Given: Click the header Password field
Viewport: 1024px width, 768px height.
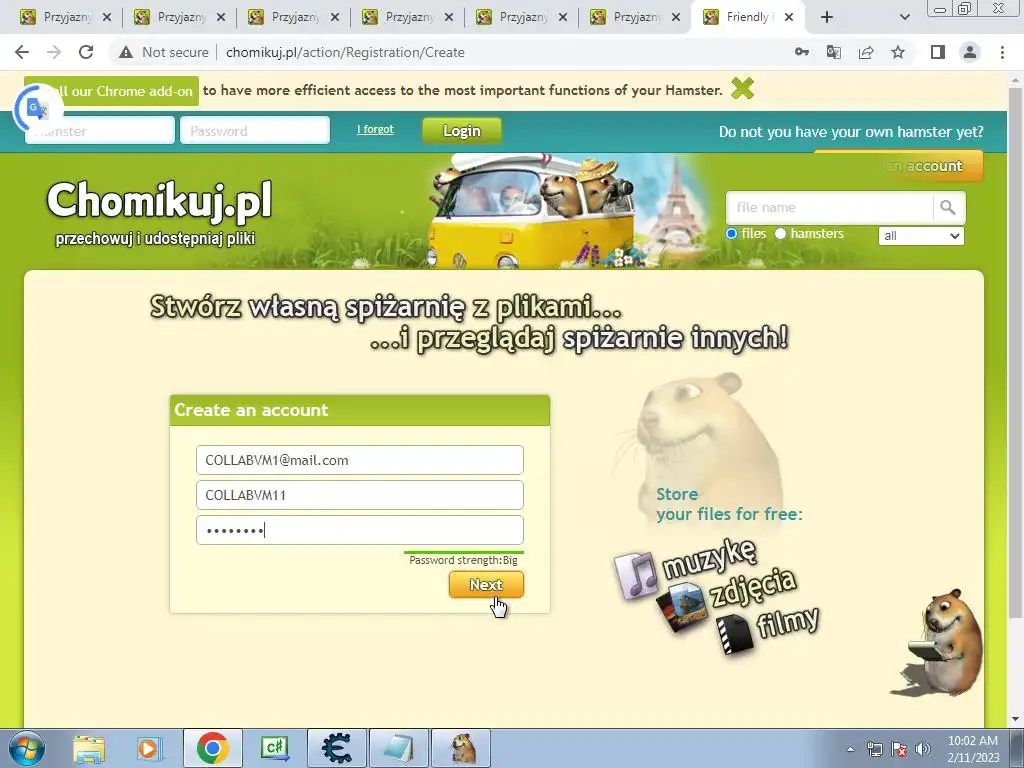Looking at the screenshot, I should 255,131.
